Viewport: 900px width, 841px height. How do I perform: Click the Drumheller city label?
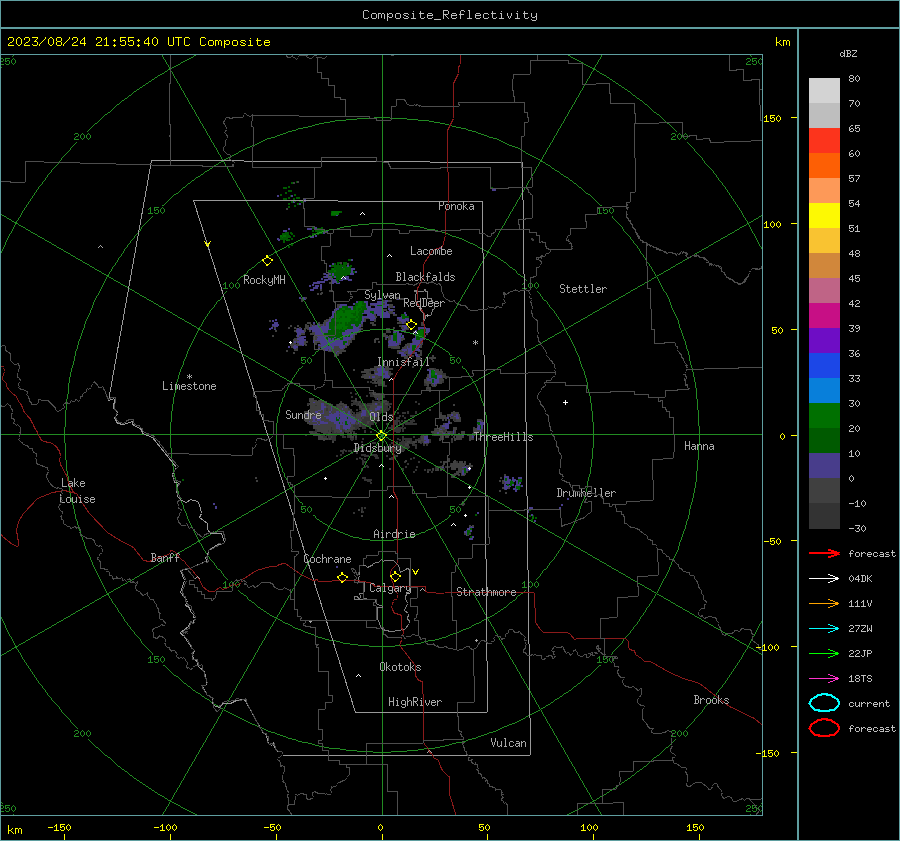click(x=586, y=493)
